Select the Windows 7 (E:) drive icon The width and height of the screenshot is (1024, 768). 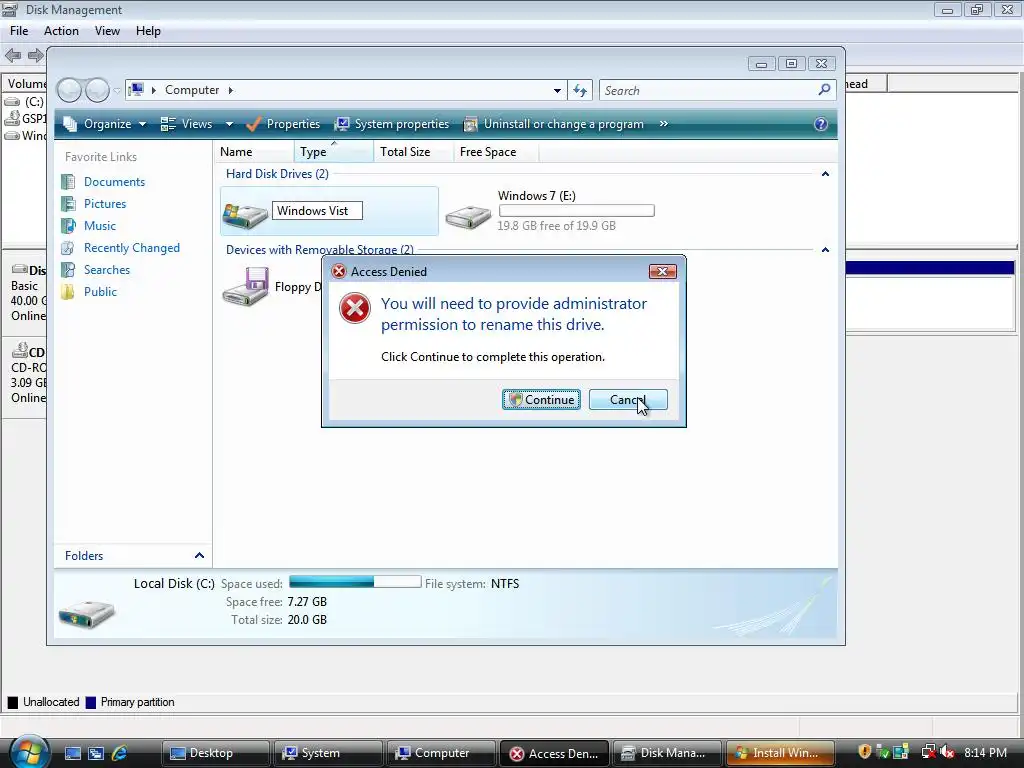pos(468,217)
